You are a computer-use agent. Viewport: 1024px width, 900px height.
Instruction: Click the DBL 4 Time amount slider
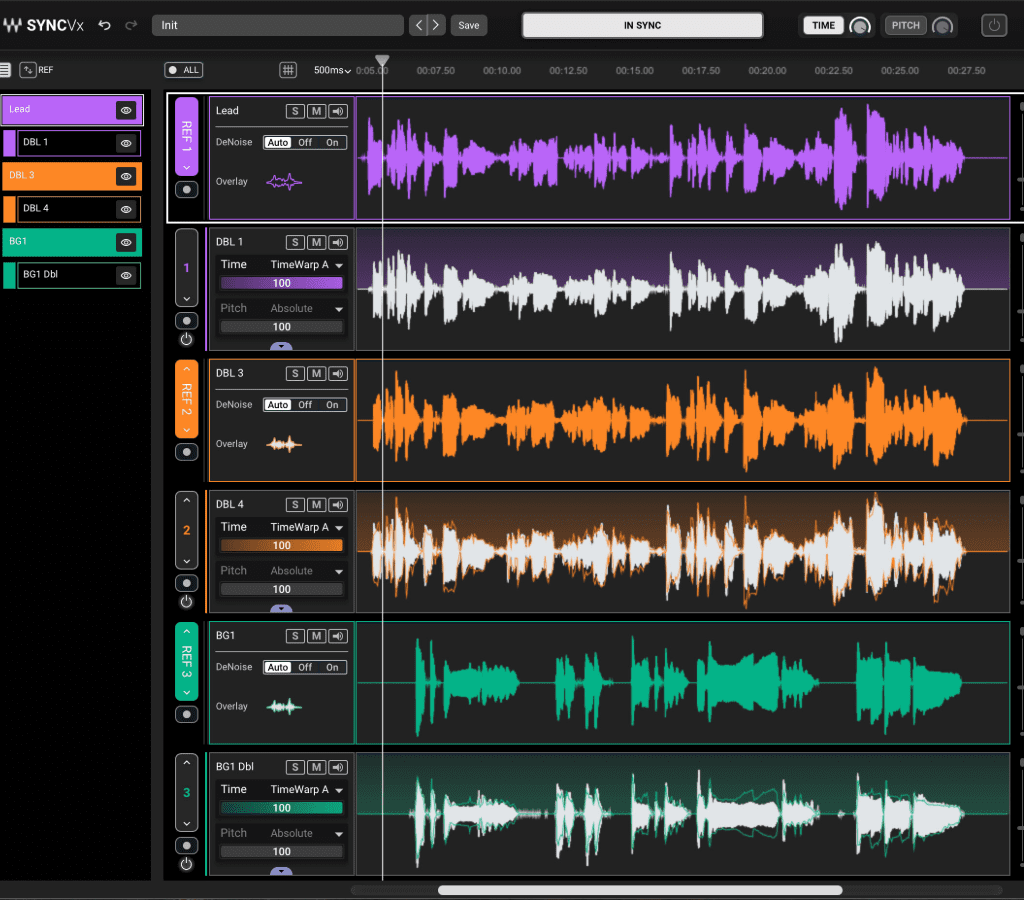(x=282, y=546)
